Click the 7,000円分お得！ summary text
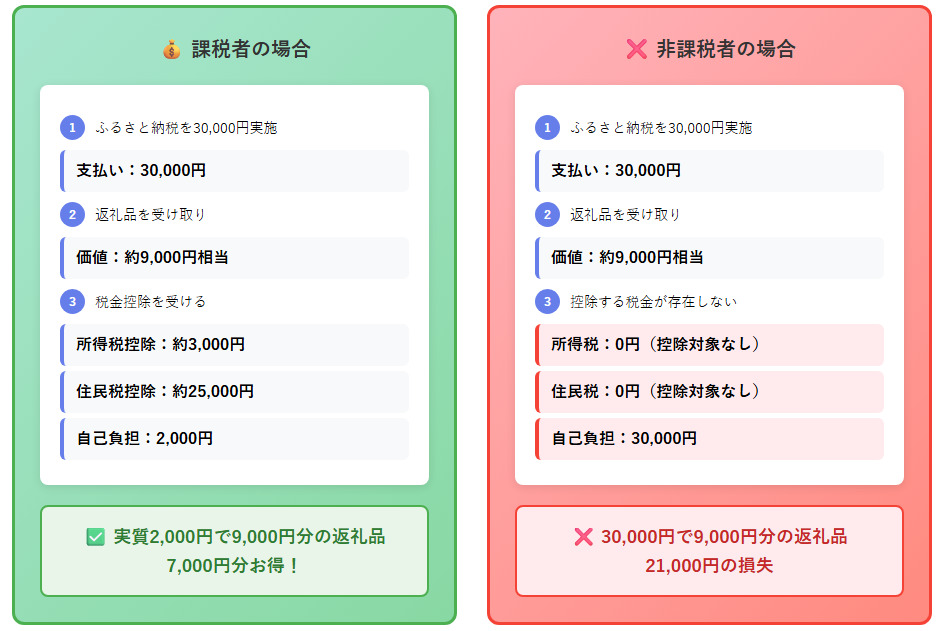 tap(234, 565)
